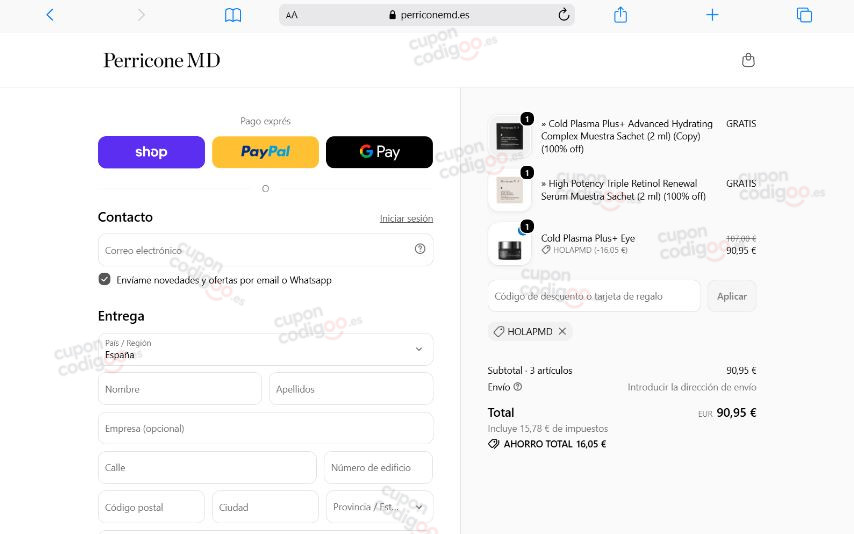Click the Código de descuento input field
854x534 pixels.
[594, 296]
